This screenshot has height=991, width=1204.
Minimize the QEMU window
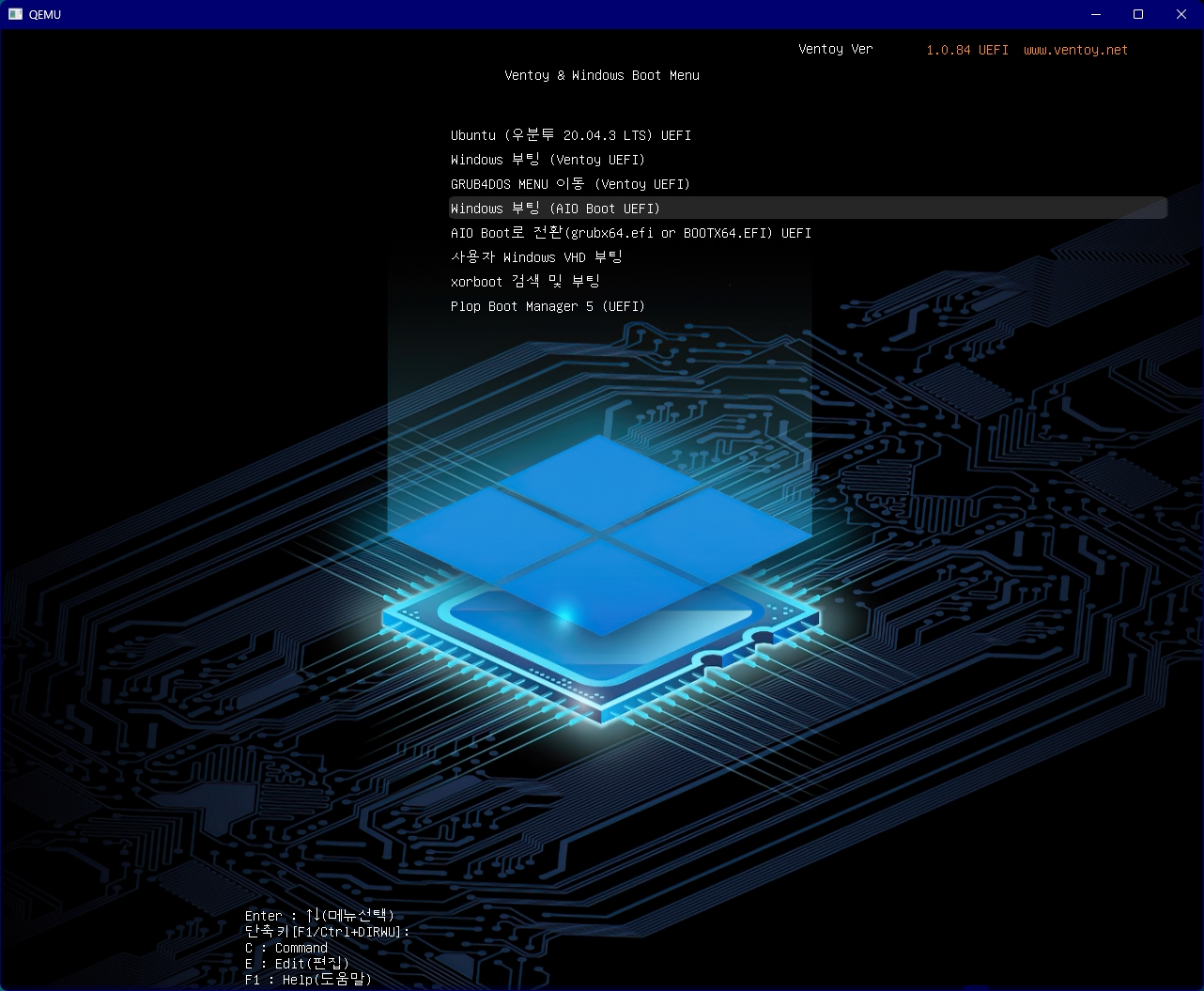coord(1095,14)
